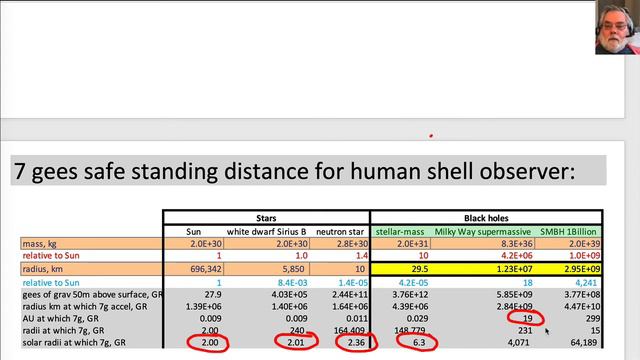Click the 'AU at which 7g, GR' label

click(60, 318)
